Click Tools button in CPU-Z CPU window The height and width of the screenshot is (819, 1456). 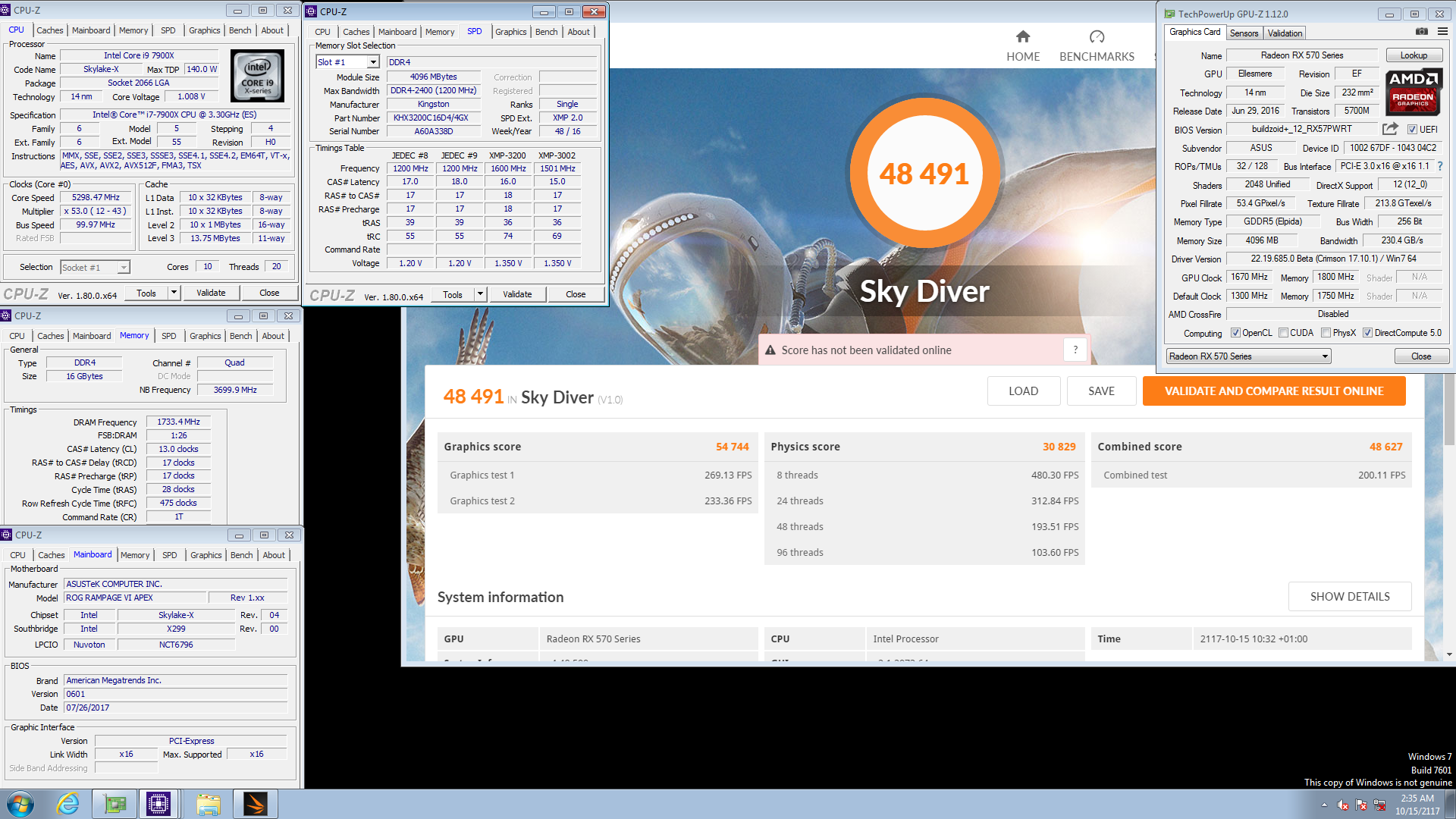pyautogui.click(x=146, y=293)
